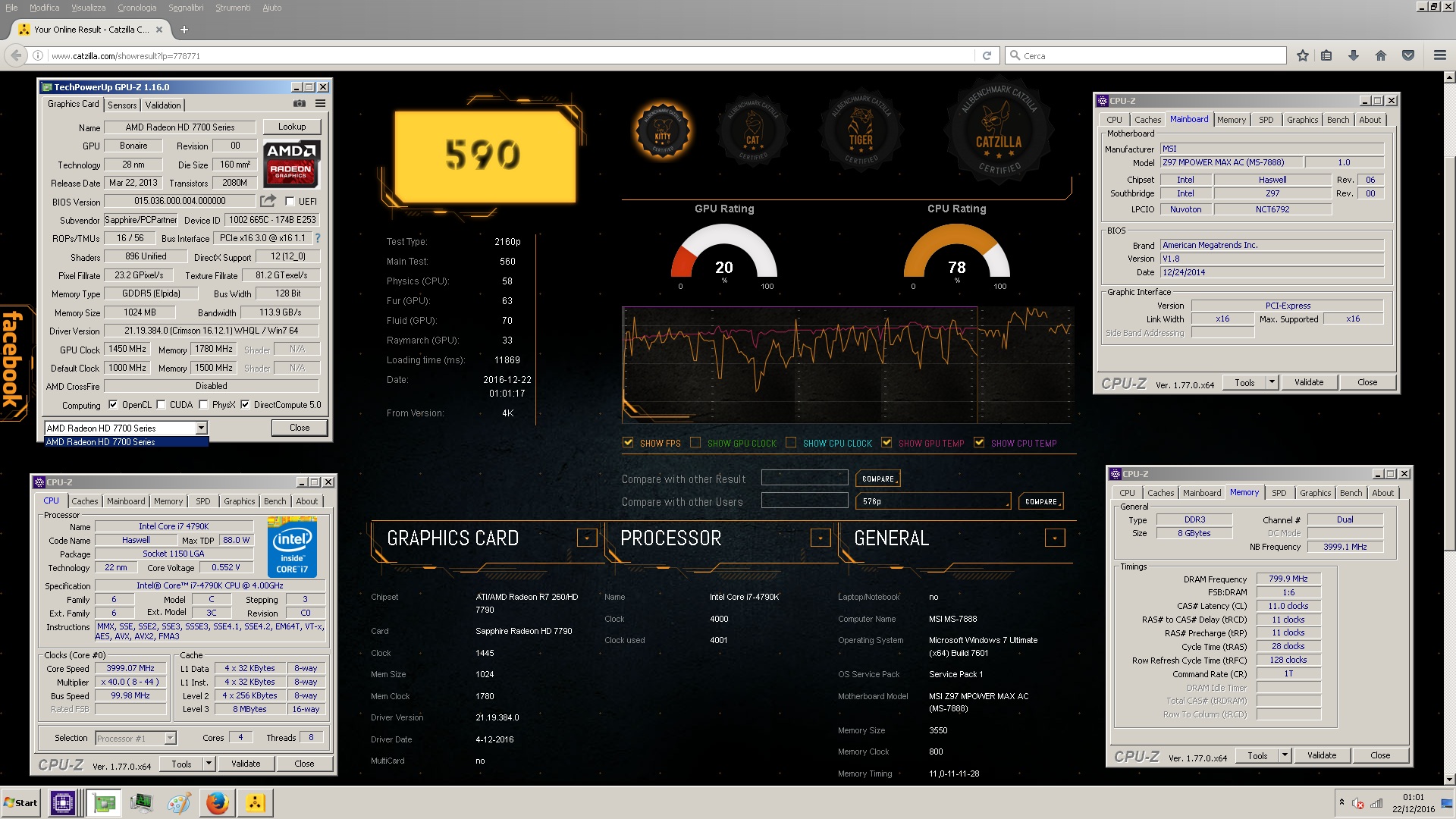This screenshot has width=1456, height=819.
Task: Click the CPU-Z chip icon in taskbar
Action: tap(63, 802)
